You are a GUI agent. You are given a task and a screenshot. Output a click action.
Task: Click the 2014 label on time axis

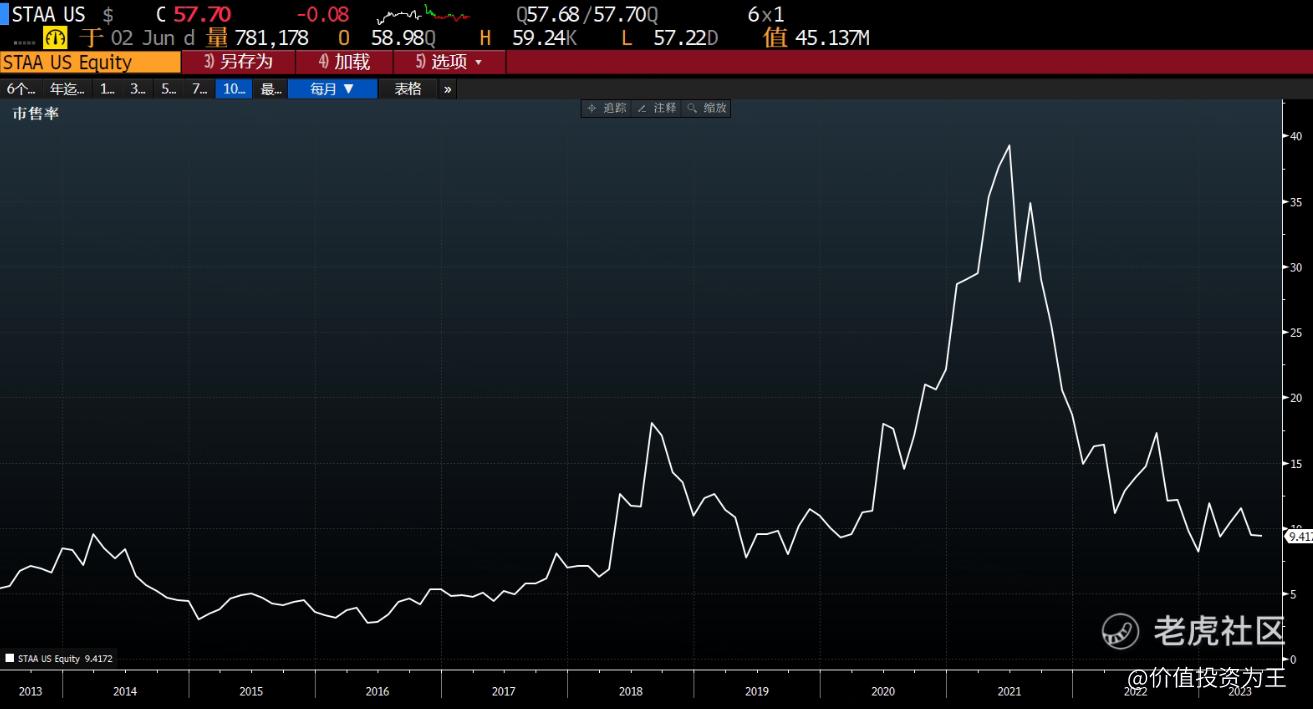pos(125,691)
